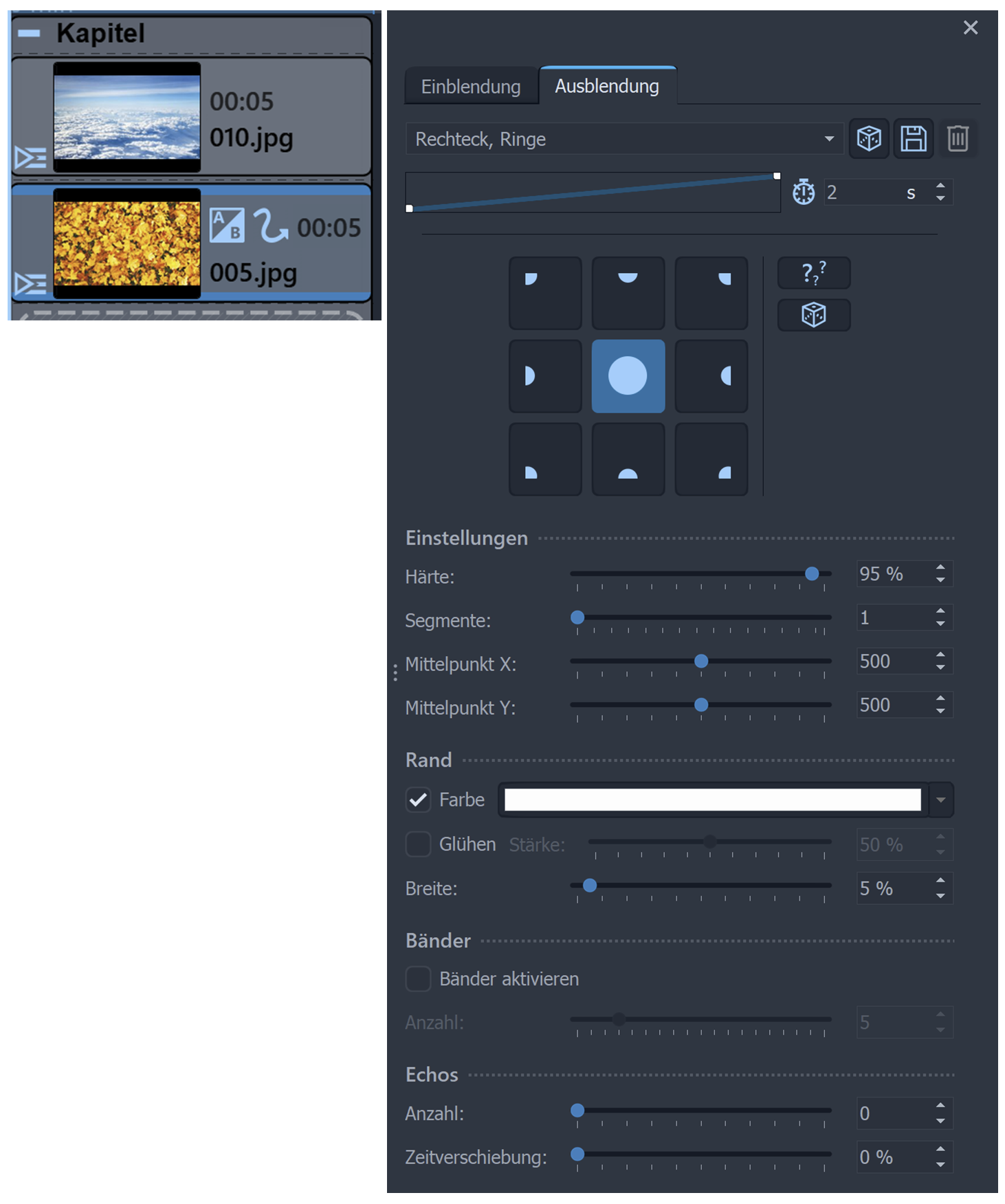
Task: Select the center circle position tile
Action: coord(628,376)
